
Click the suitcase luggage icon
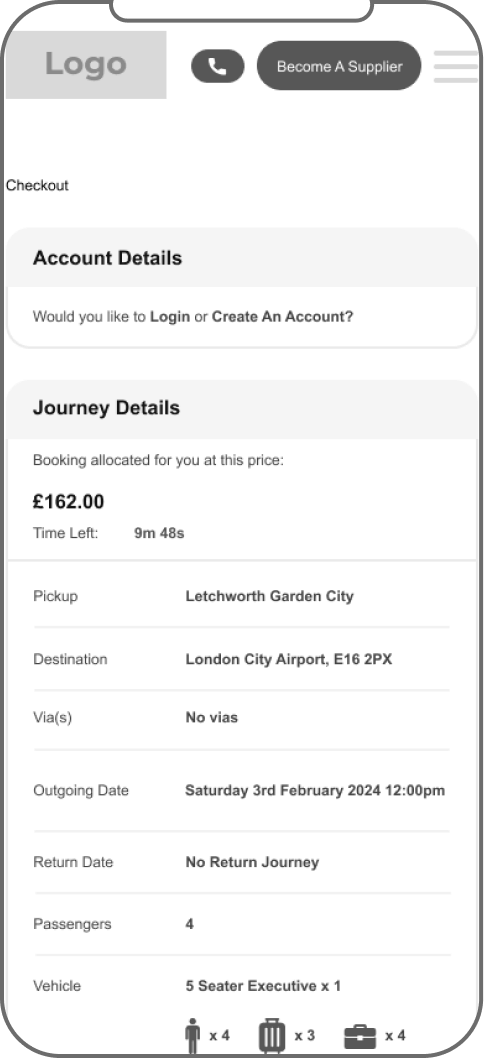pos(272,1035)
